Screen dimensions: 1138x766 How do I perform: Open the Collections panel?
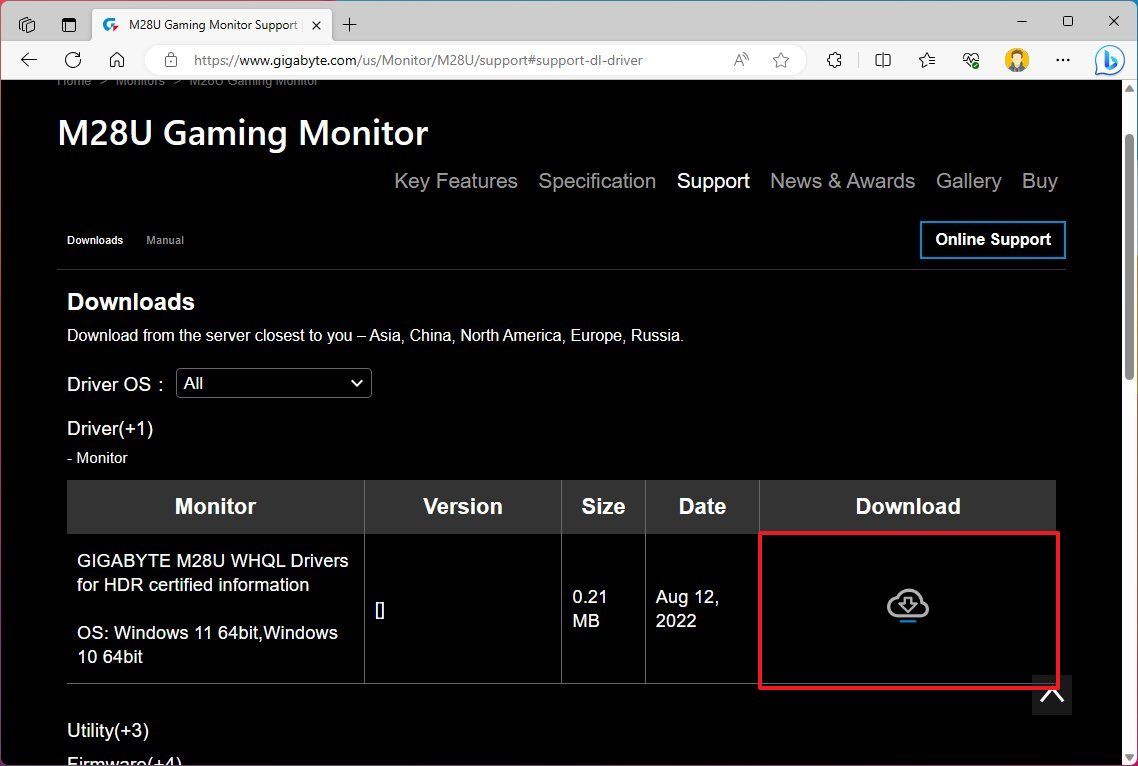(x=927, y=60)
